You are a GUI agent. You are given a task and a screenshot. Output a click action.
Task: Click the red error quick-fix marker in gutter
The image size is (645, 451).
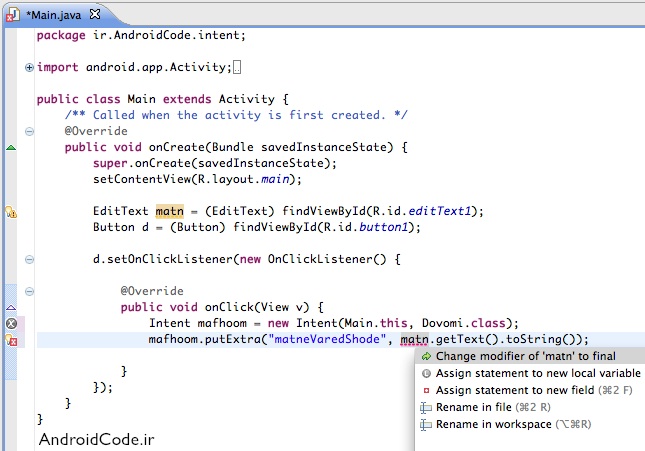coord(11,340)
